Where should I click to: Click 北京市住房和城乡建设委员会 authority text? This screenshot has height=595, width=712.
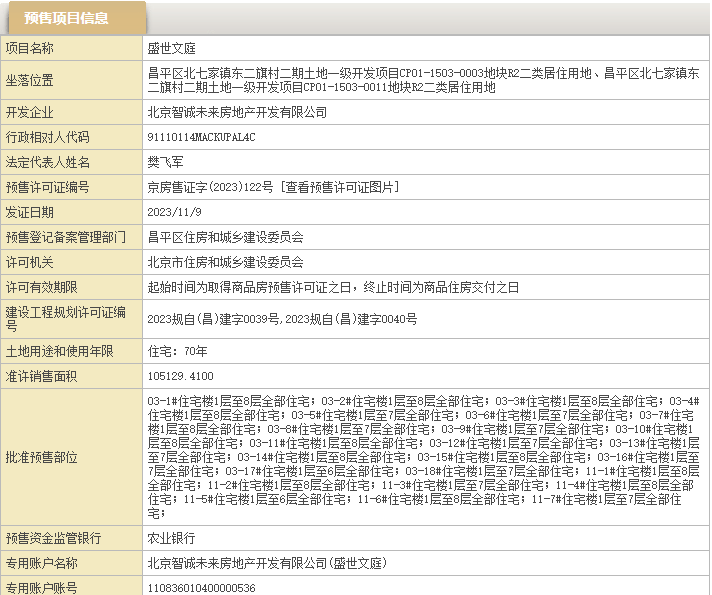point(225,262)
